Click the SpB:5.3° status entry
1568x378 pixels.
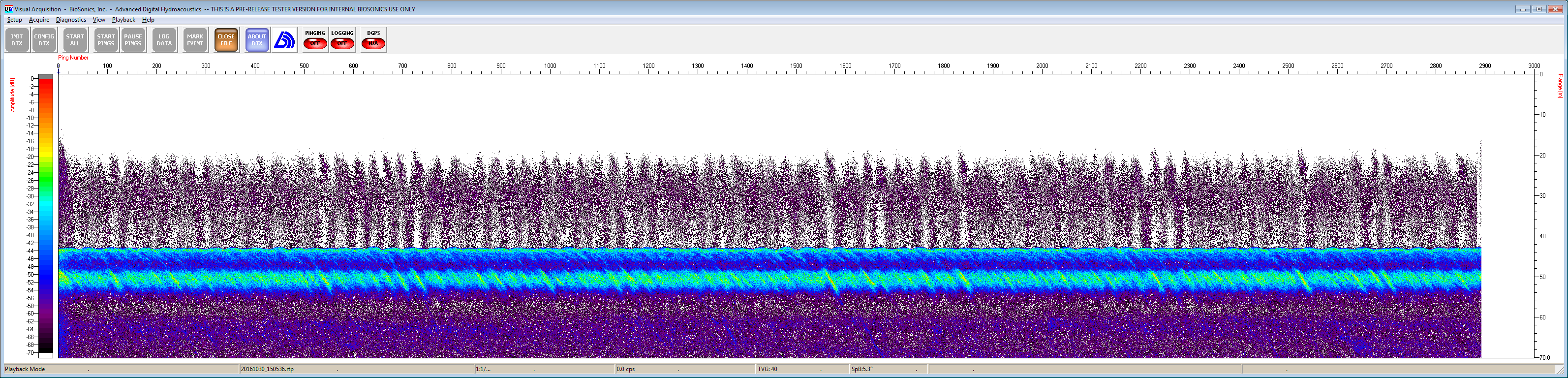862,369
